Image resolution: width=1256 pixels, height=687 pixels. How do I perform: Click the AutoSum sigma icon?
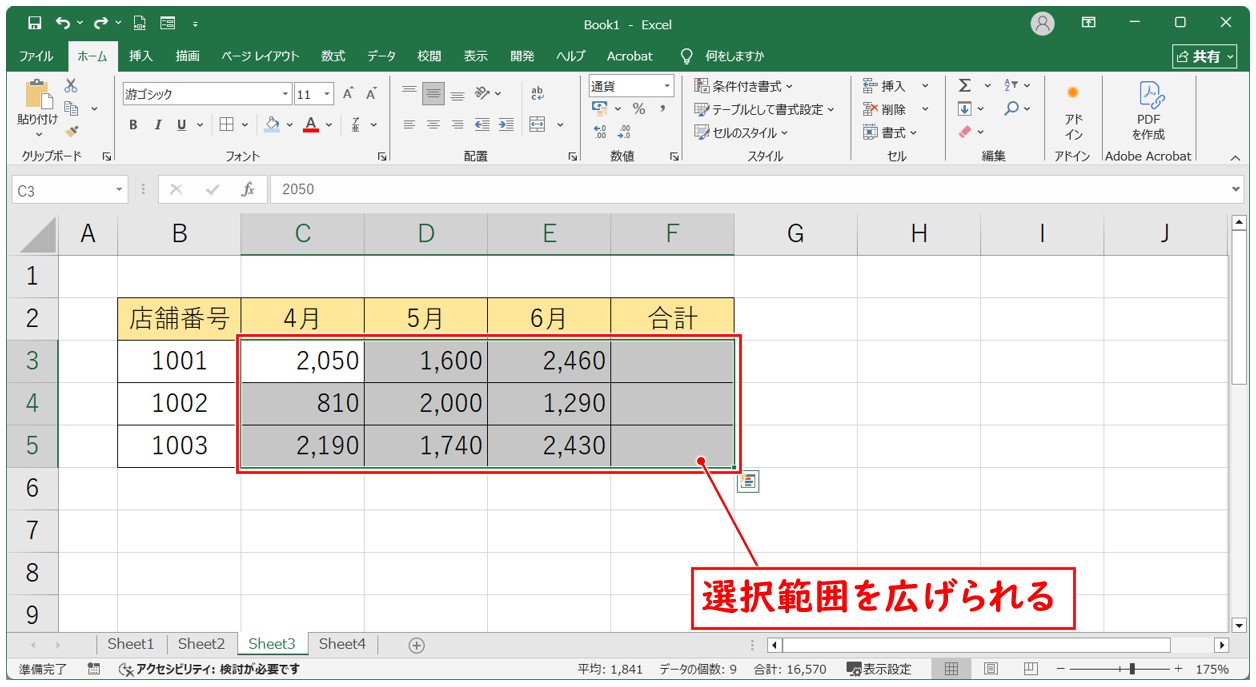(965, 86)
